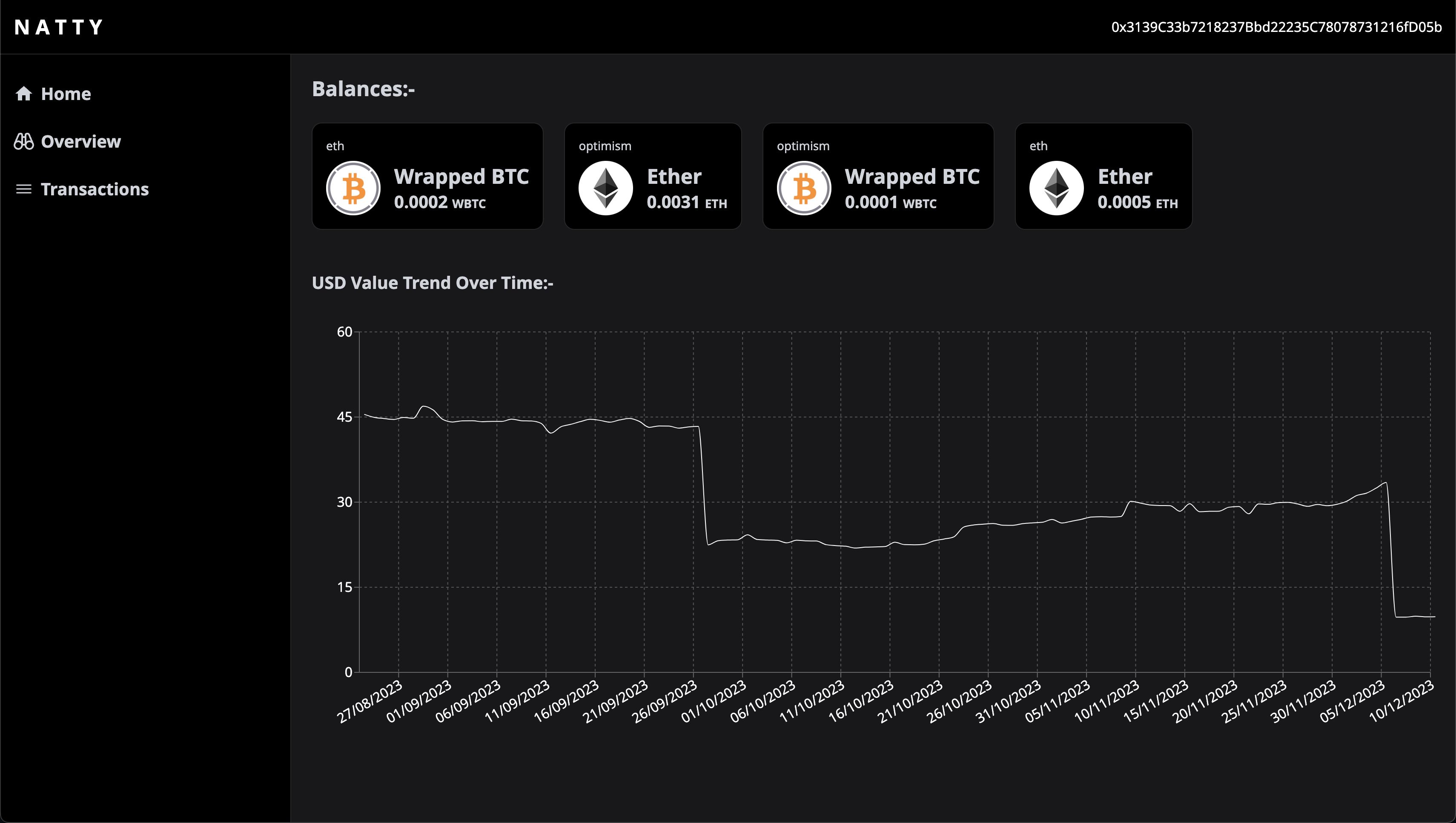Click the 06/09/2023 x-axis date label
The image size is (1456, 823).
pos(468,701)
